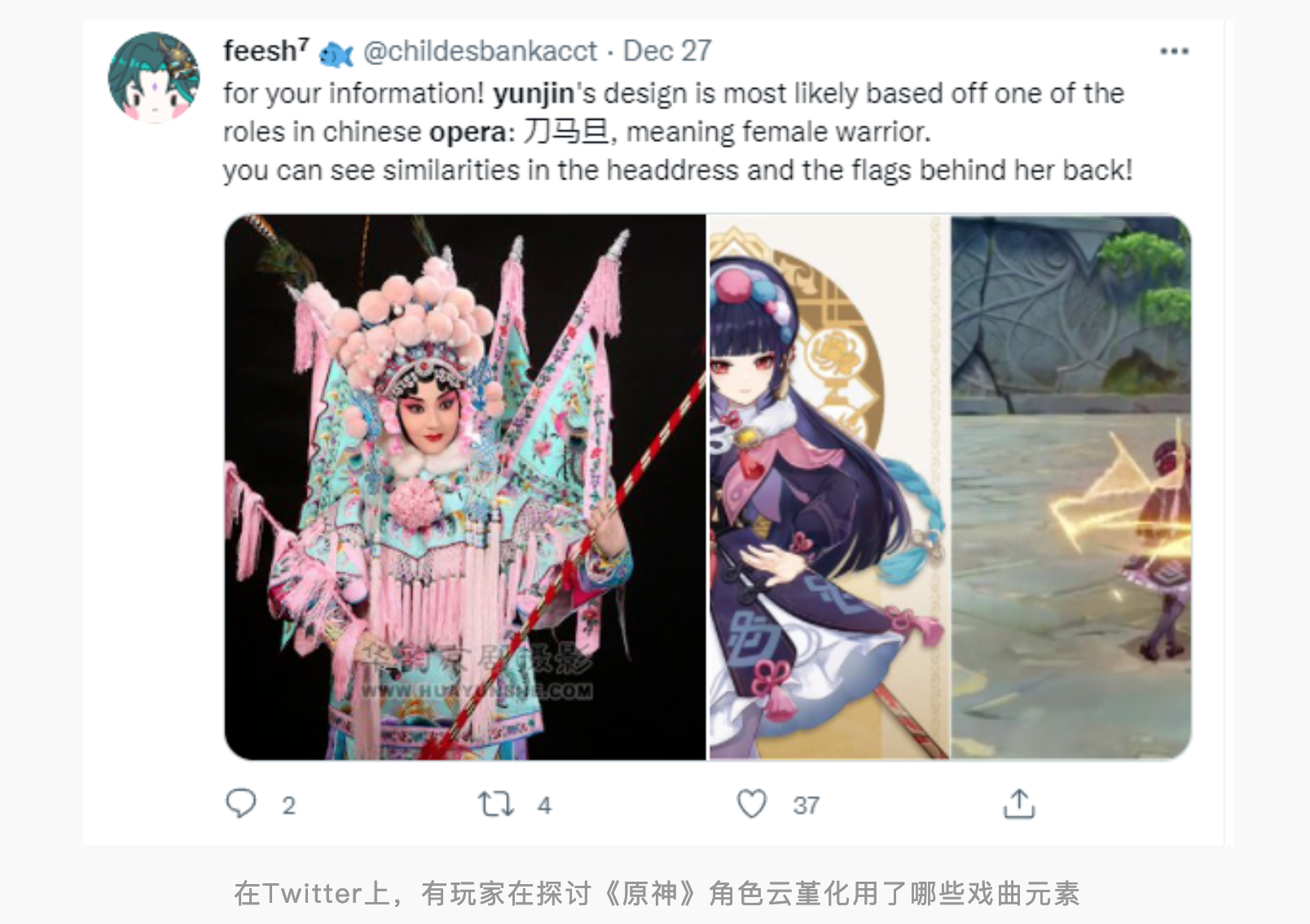1310x924 pixels.
Task: Click the bold word yunjin in tweet
Action: (534, 95)
